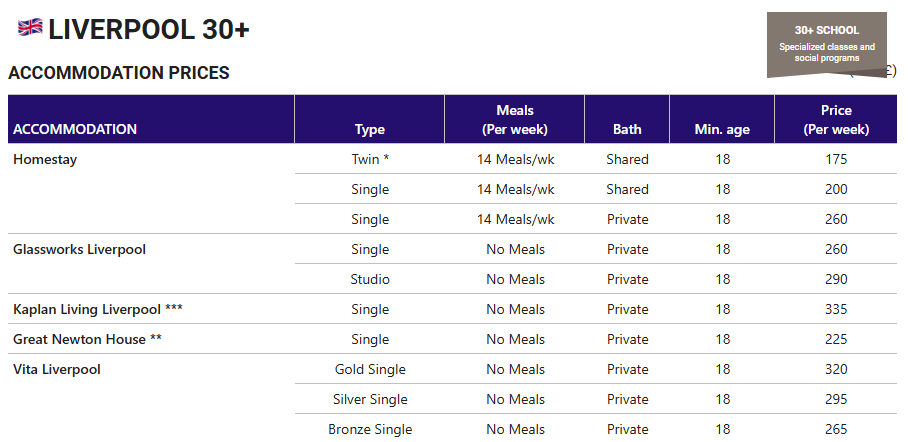Select the Vita Liverpool row label
The image size is (908, 442).
[x=57, y=370]
